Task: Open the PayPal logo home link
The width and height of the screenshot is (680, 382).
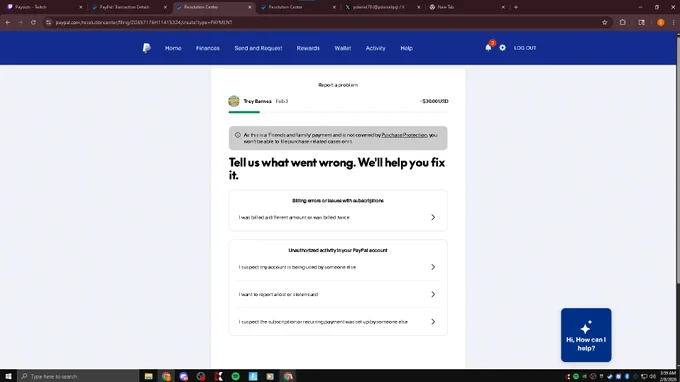Action: pos(147,48)
